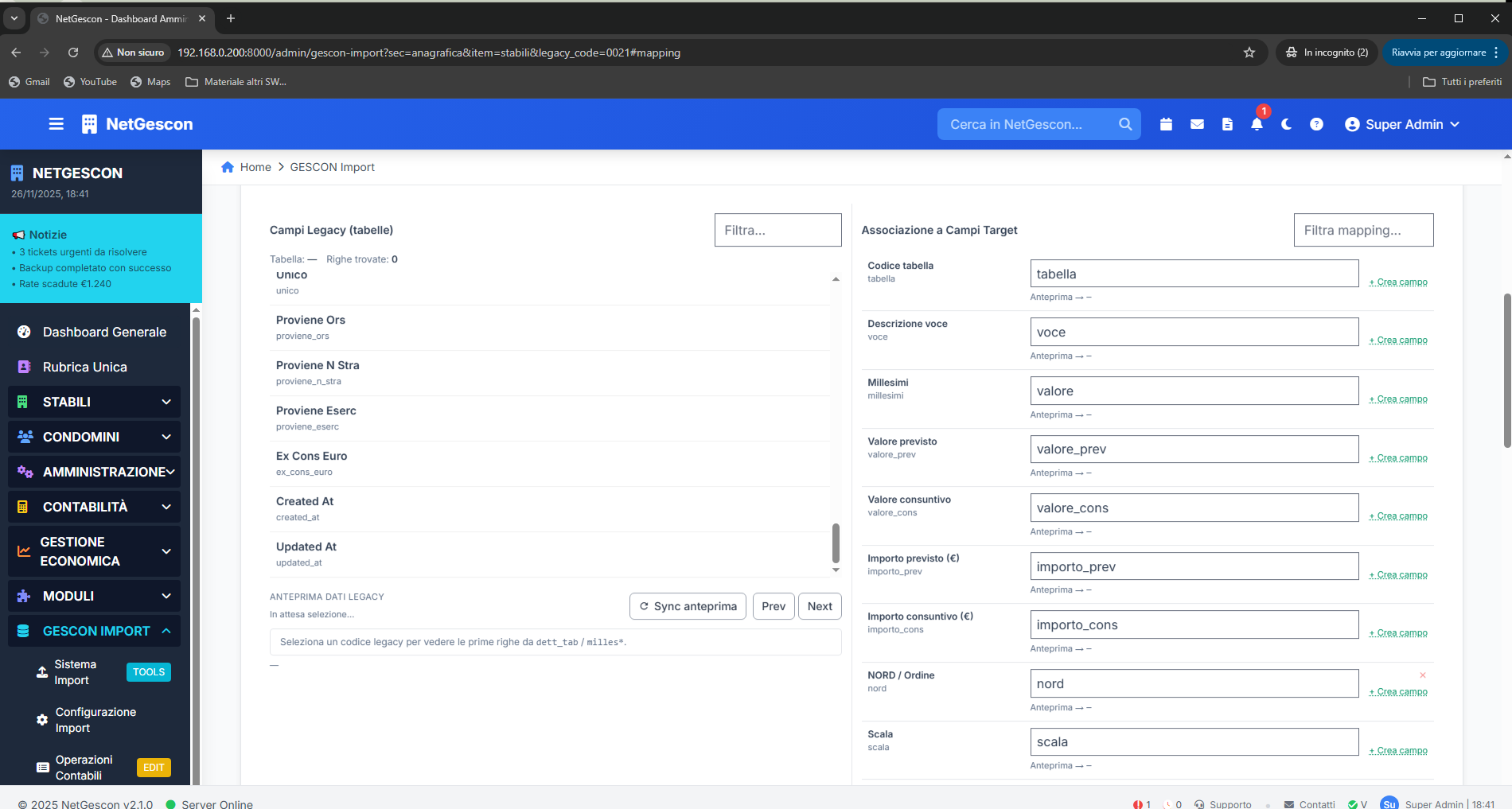Collapse the GESCON IMPORT section
This screenshot has width=1512, height=809.
94,631
